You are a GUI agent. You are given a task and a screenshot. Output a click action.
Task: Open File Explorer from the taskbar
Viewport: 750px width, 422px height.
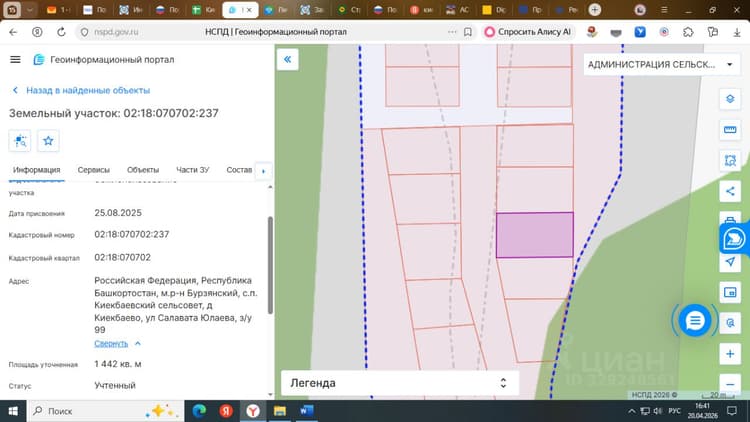pyautogui.click(x=279, y=411)
